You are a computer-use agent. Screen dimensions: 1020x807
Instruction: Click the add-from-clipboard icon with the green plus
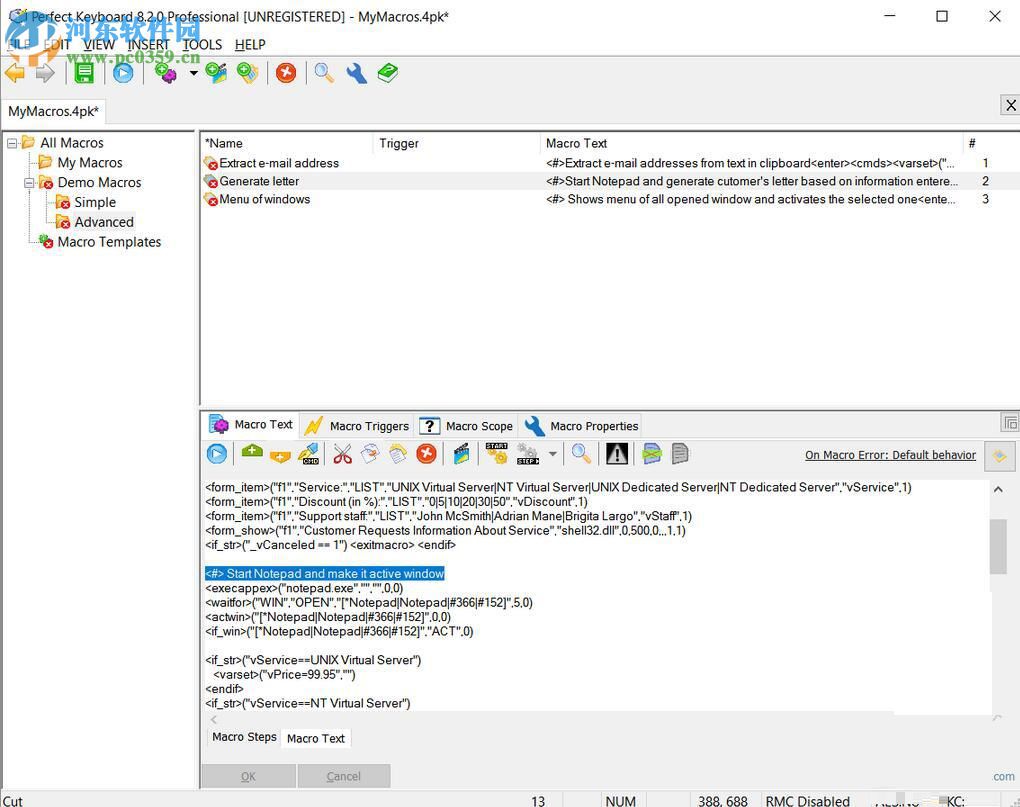[247, 73]
